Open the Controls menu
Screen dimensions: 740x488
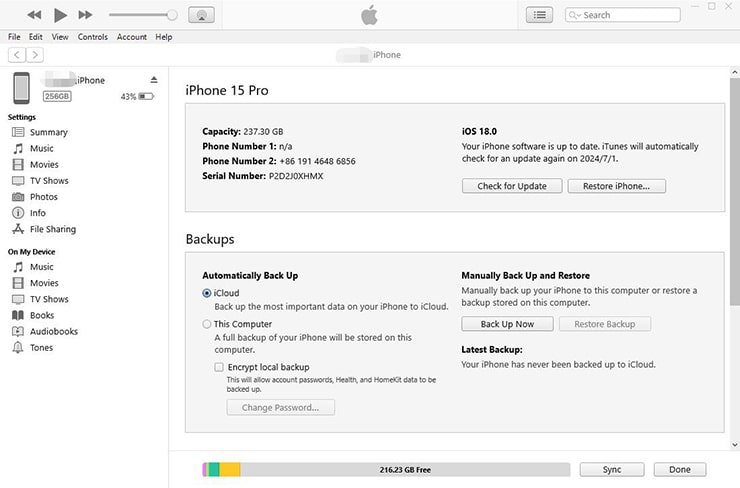coord(92,37)
